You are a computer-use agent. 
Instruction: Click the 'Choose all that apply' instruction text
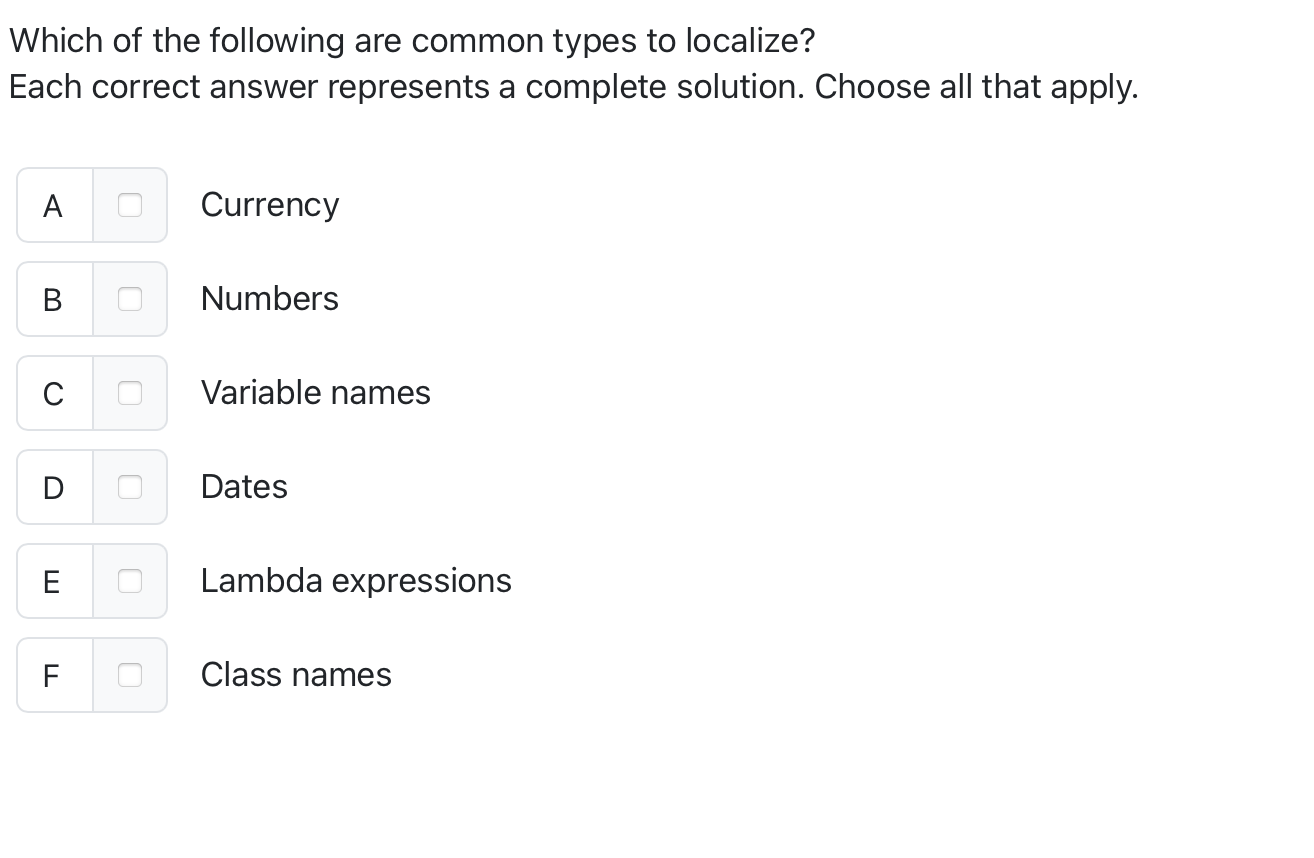[x=573, y=87]
